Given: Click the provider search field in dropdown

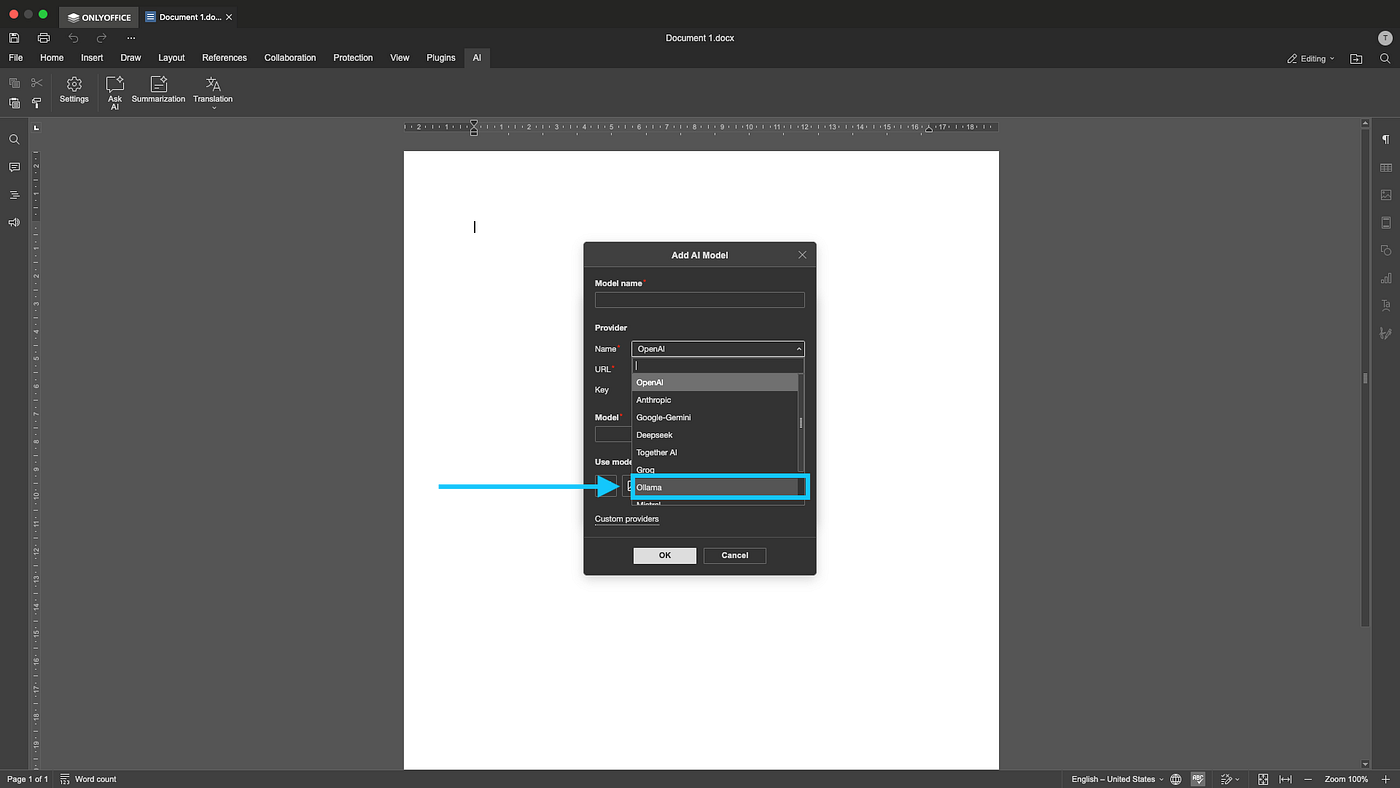Looking at the screenshot, I should click(x=716, y=366).
